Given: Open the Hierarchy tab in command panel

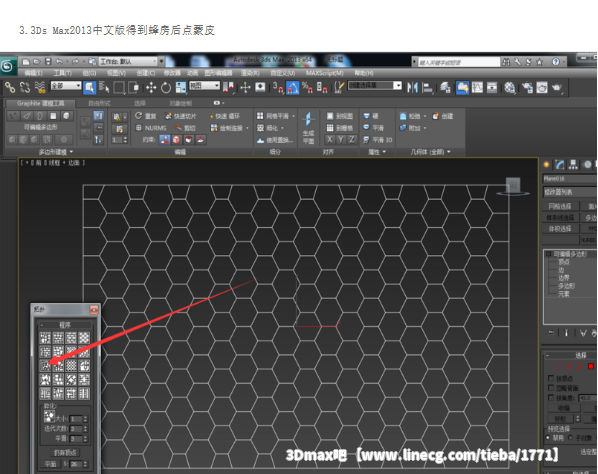Looking at the screenshot, I should (x=573, y=164).
